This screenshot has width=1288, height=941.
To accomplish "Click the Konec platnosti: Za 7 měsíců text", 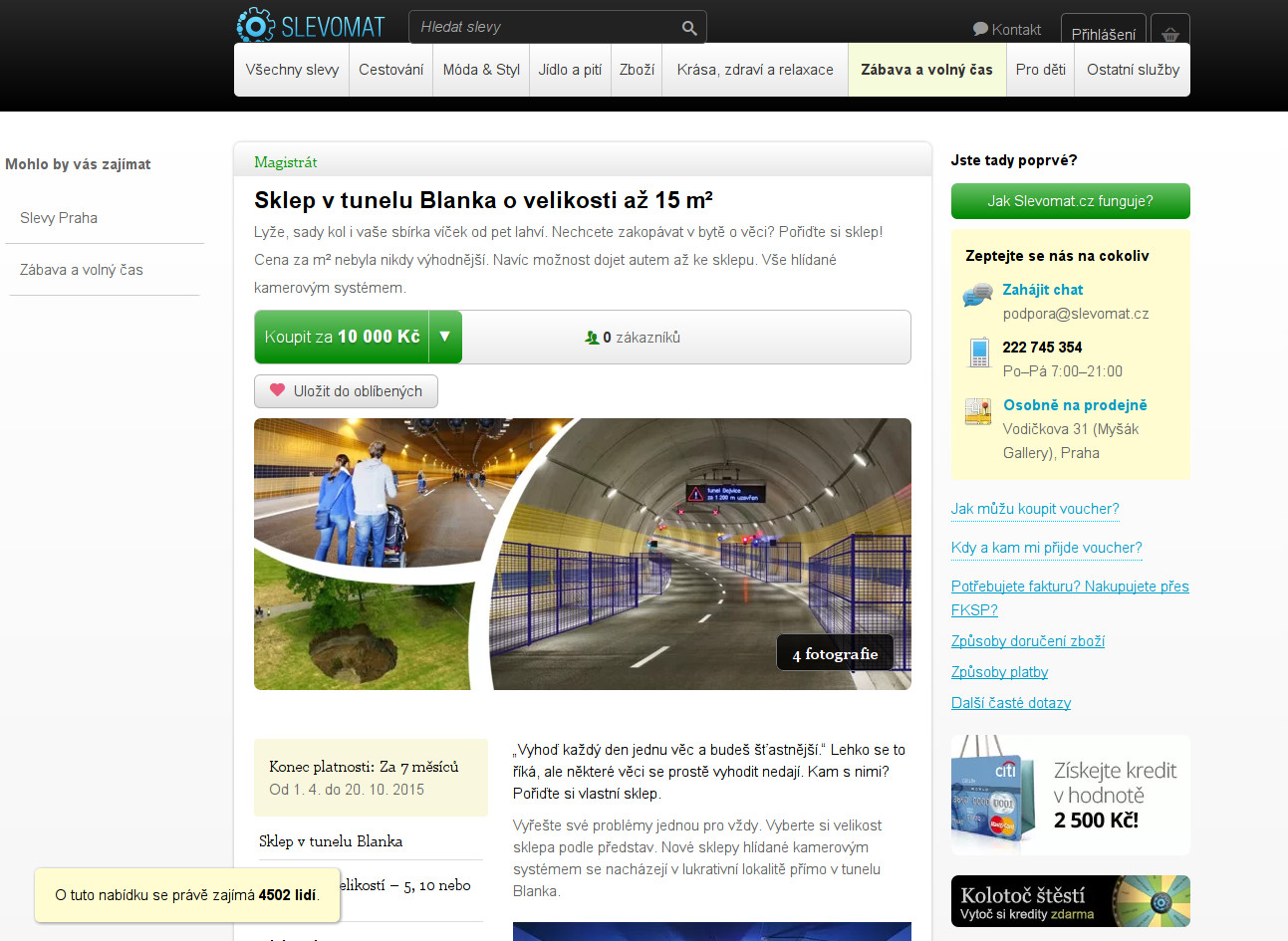I will point(364,767).
